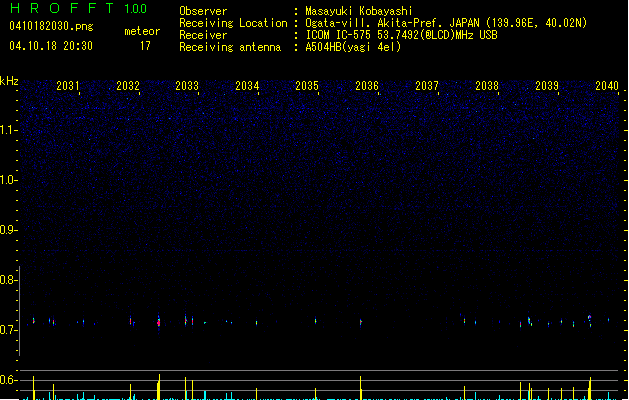Click time axis marker 2031
Image resolution: width=629 pixels, height=400 pixels.
coord(67,86)
